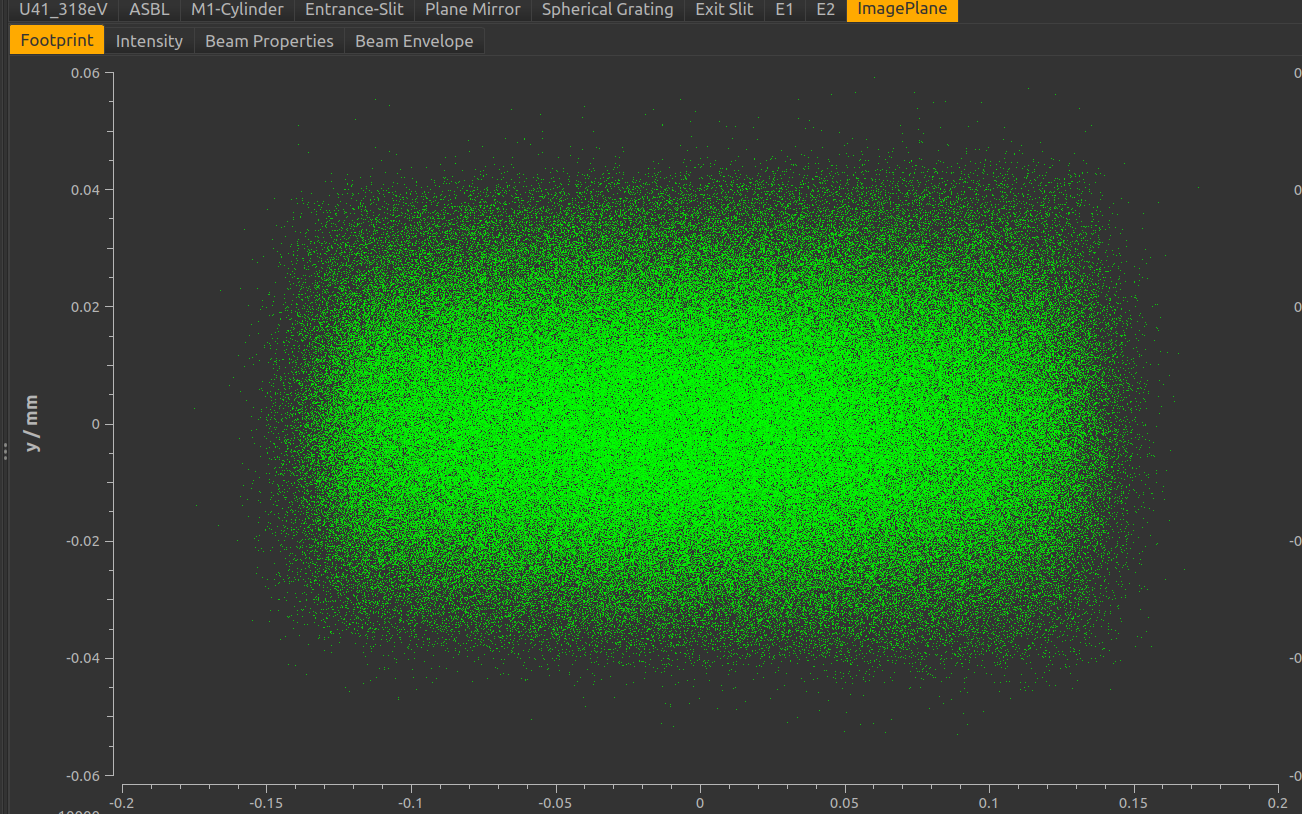Open the Beam Properties sub-tab
Screen dimensions: 1302x814
(x=269, y=41)
